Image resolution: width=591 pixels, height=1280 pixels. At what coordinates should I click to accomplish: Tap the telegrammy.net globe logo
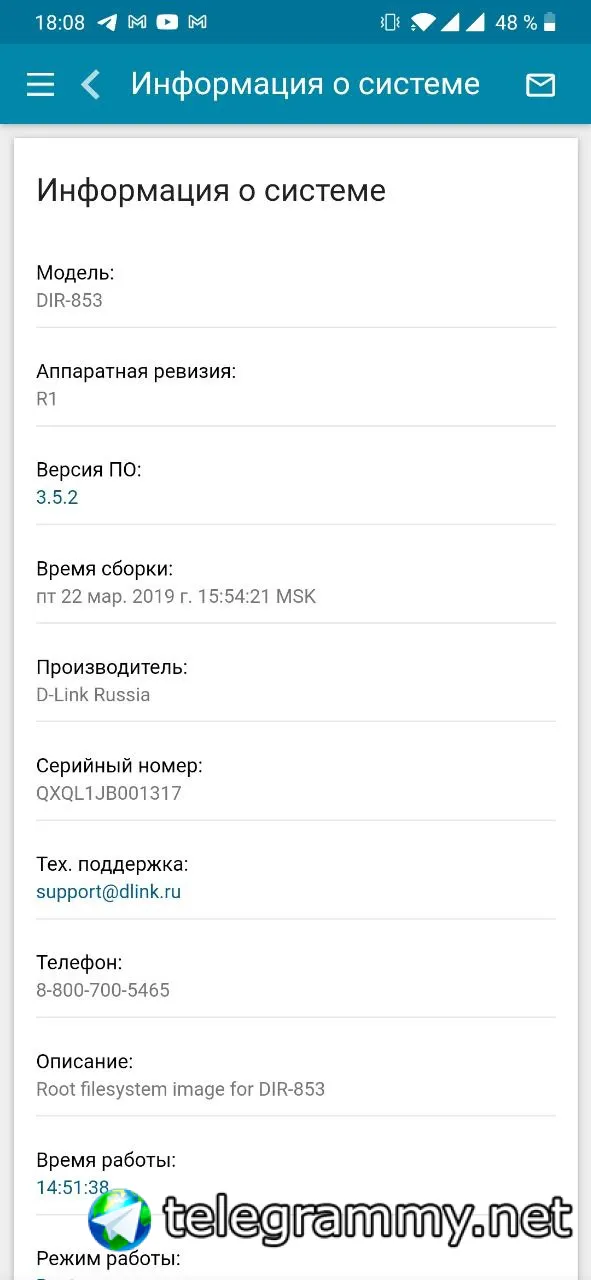(120, 1220)
